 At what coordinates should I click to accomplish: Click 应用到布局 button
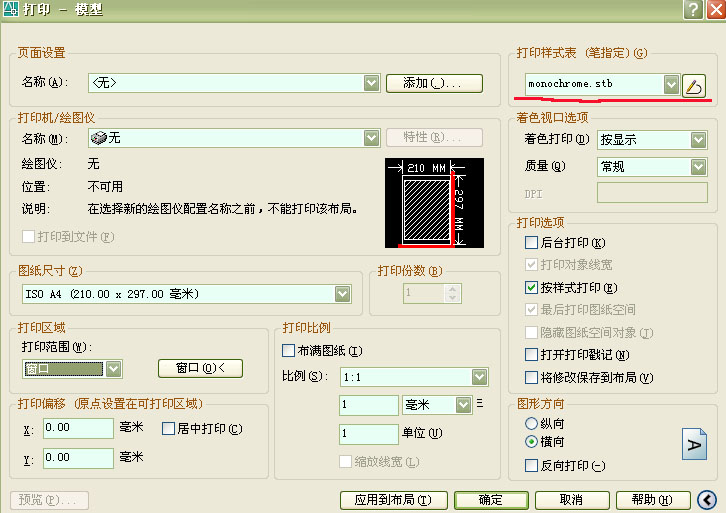pyautogui.click(x=394, y=500)
